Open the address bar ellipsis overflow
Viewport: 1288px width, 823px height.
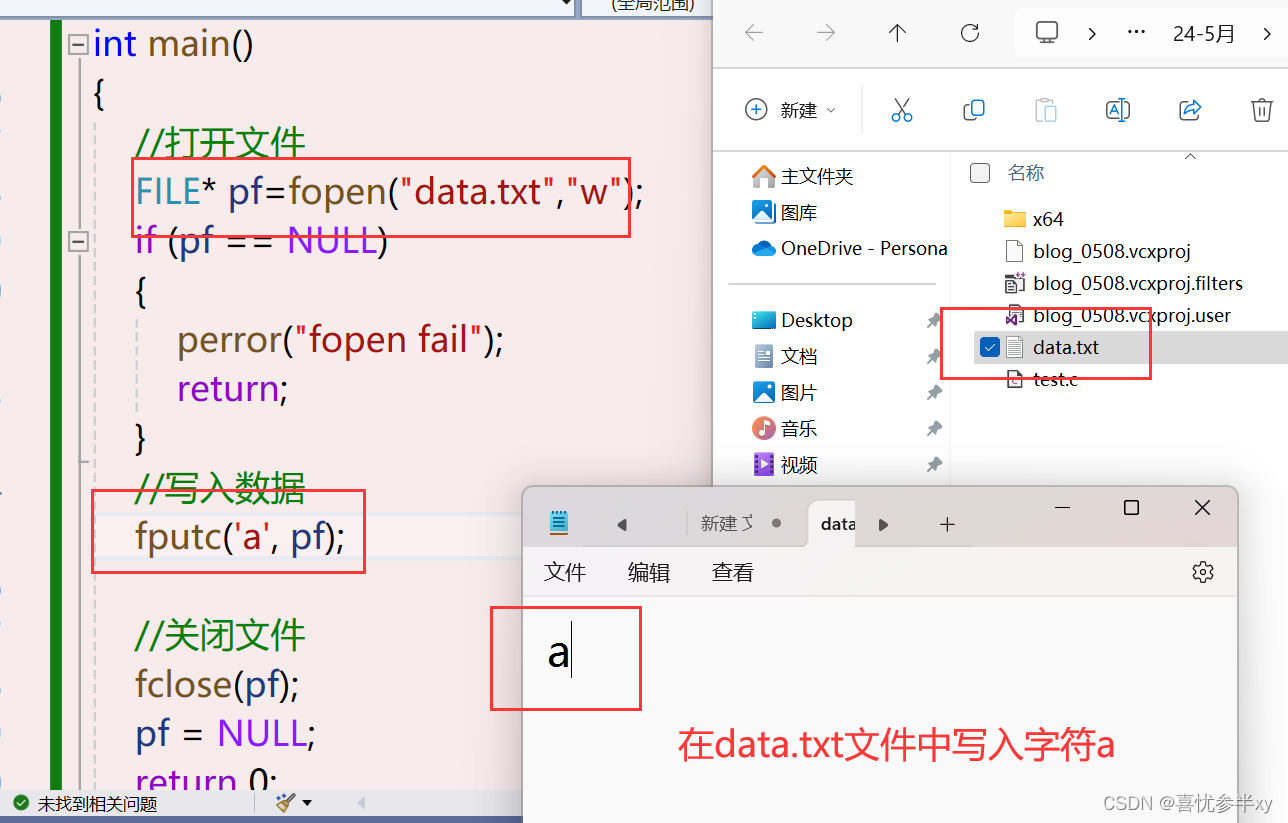point(1136,33)
